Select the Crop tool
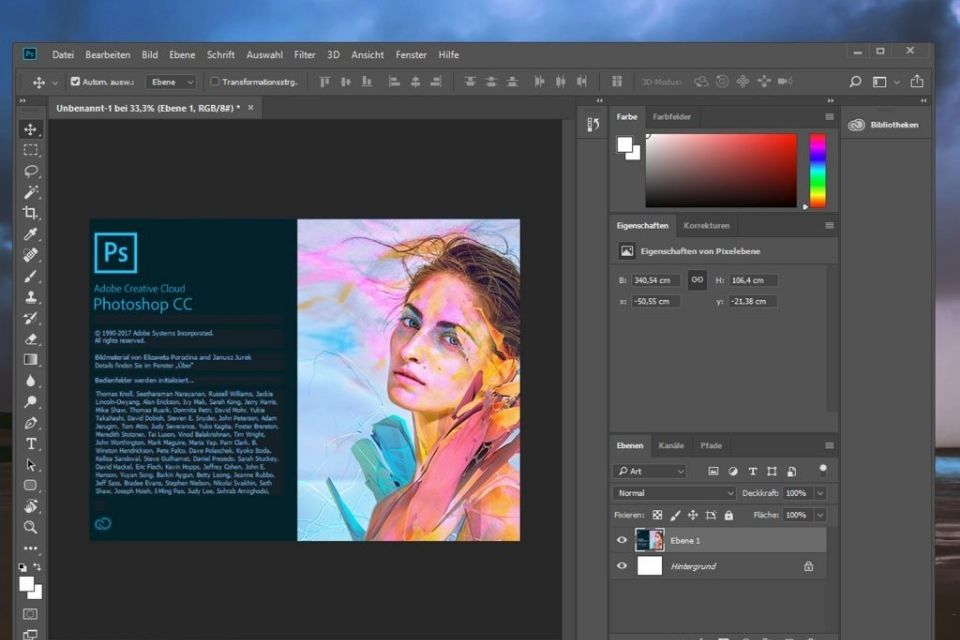 [x=30, y=213]
